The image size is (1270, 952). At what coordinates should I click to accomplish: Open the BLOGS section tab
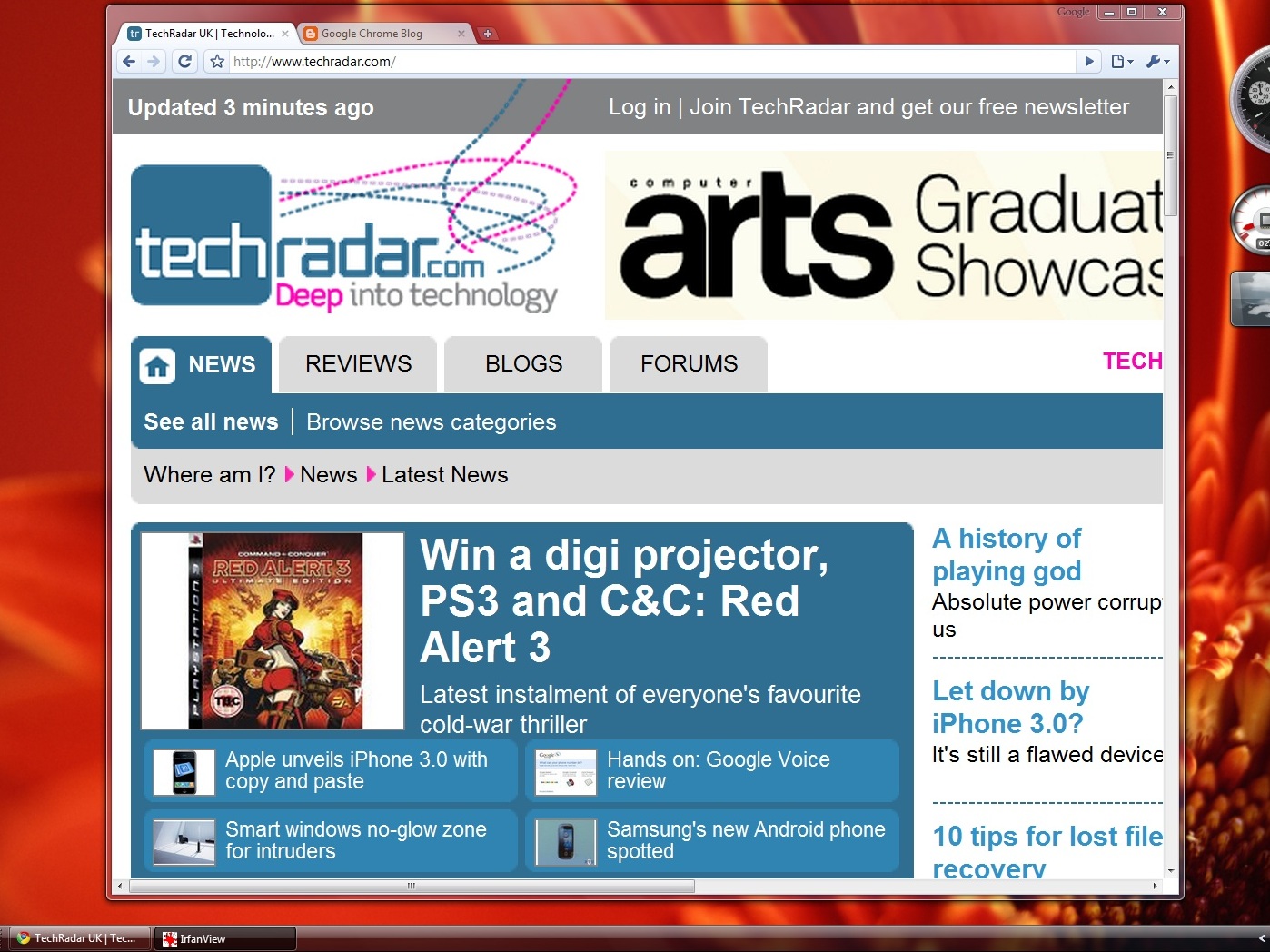pyautogui.click(x=523, y=364)
